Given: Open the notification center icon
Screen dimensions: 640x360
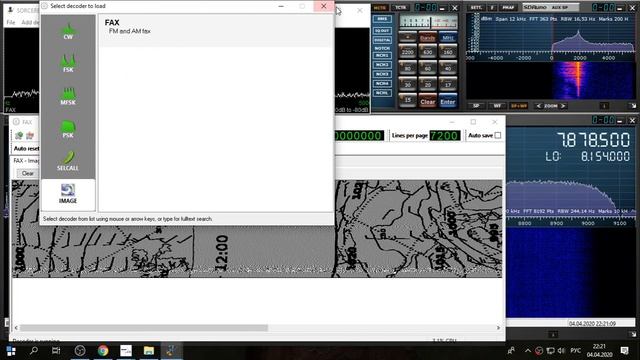Looking at the screenshot, I should [x=624, y=351].
